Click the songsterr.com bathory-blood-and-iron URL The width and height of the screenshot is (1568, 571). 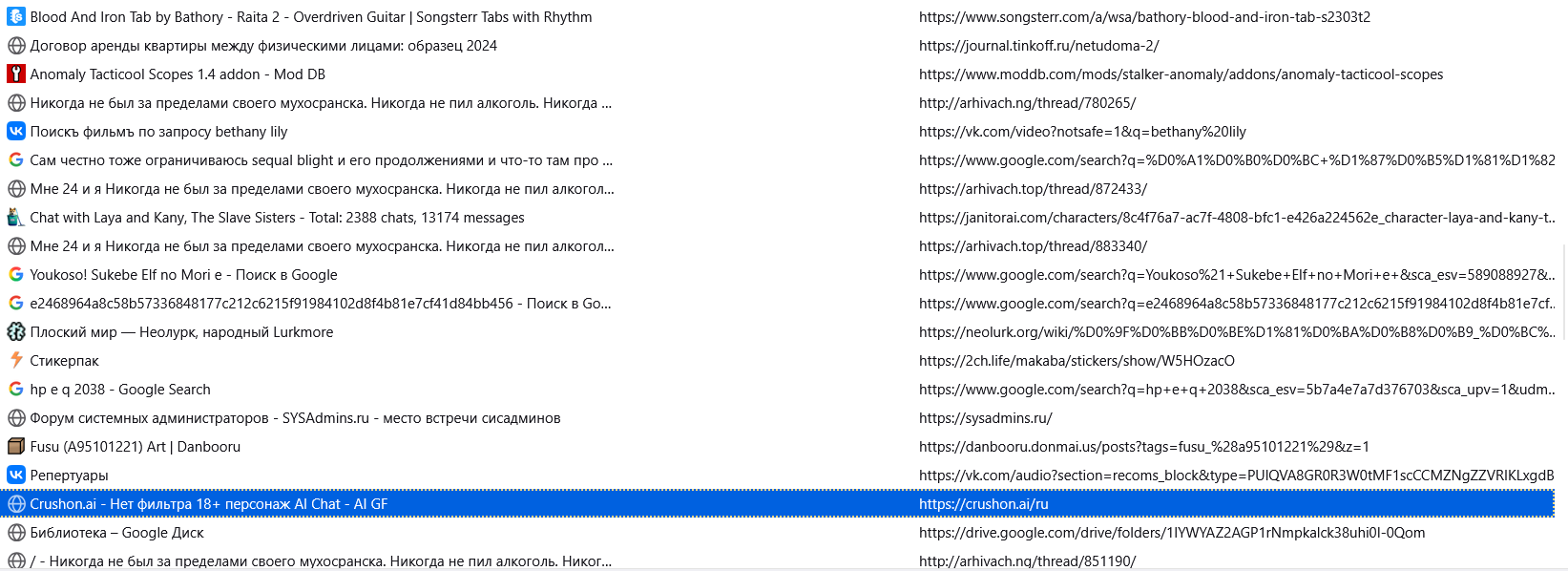tap(1144, 17)
